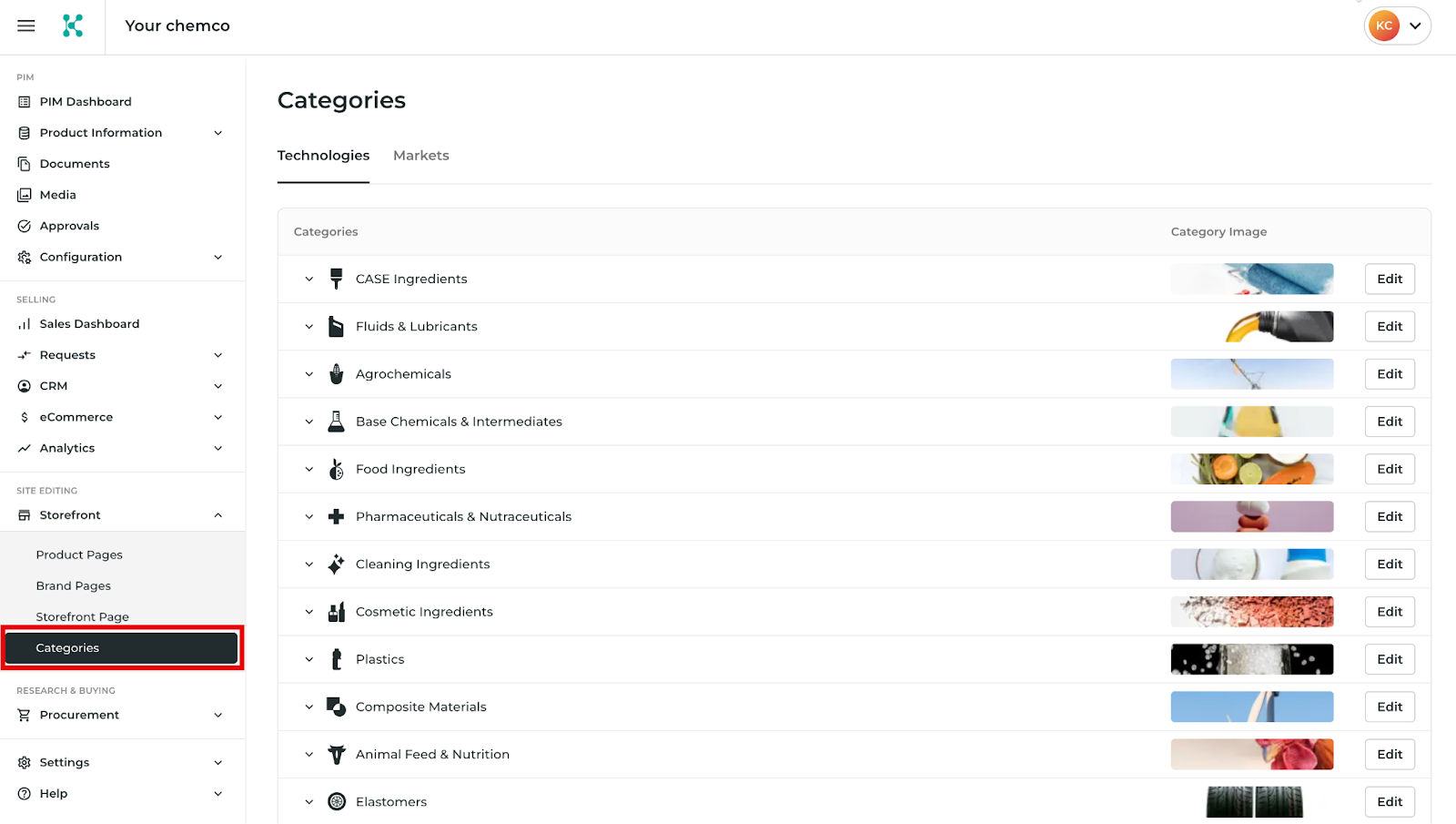The height and width of the screenshot is (824, 1456).
Task: Click the Media sidebar icon
Action: tap(25, 195)
